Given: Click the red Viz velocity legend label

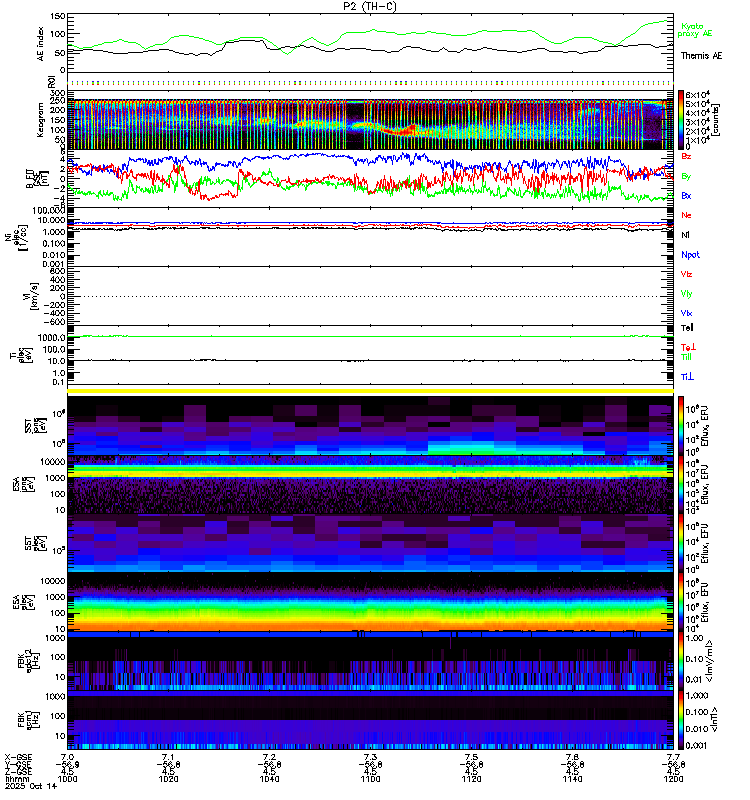Looking at the screenshot, I should (686, 274).
